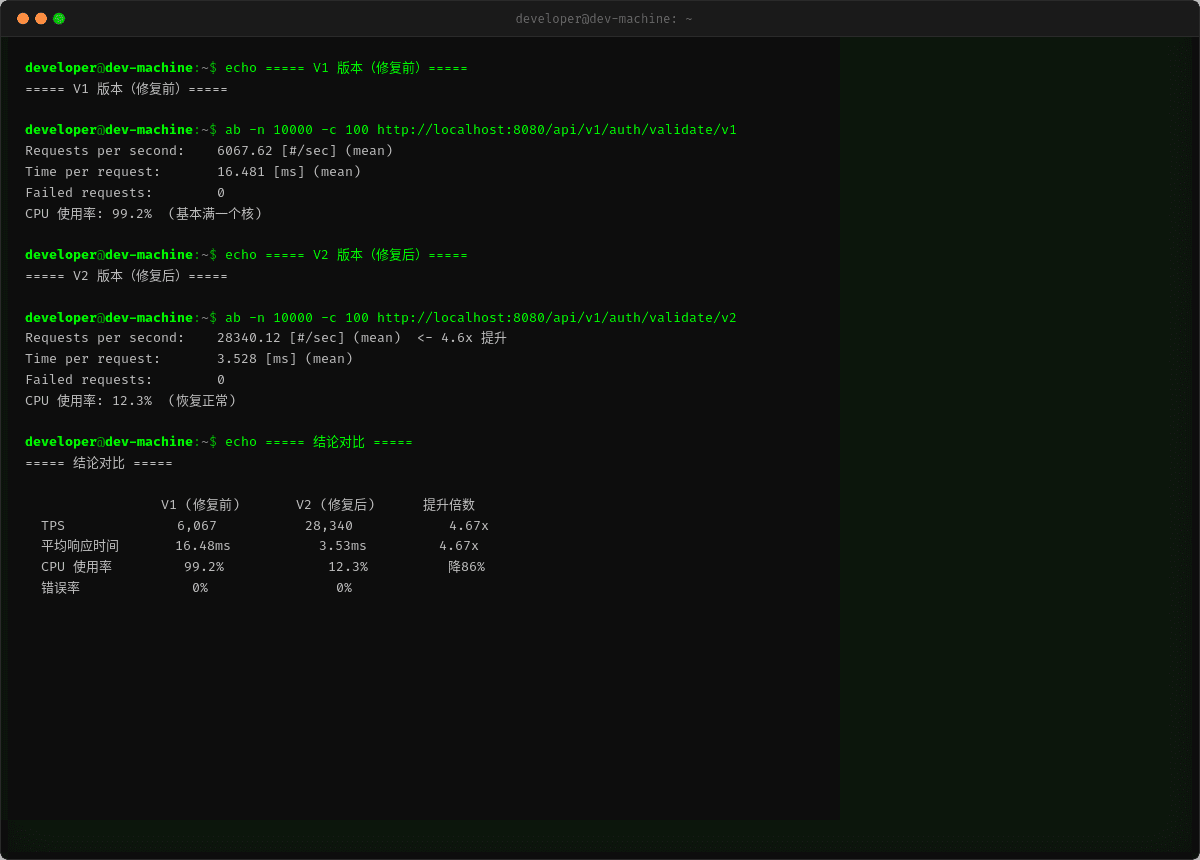Click table header V1 (修复前)

point(201,505)
